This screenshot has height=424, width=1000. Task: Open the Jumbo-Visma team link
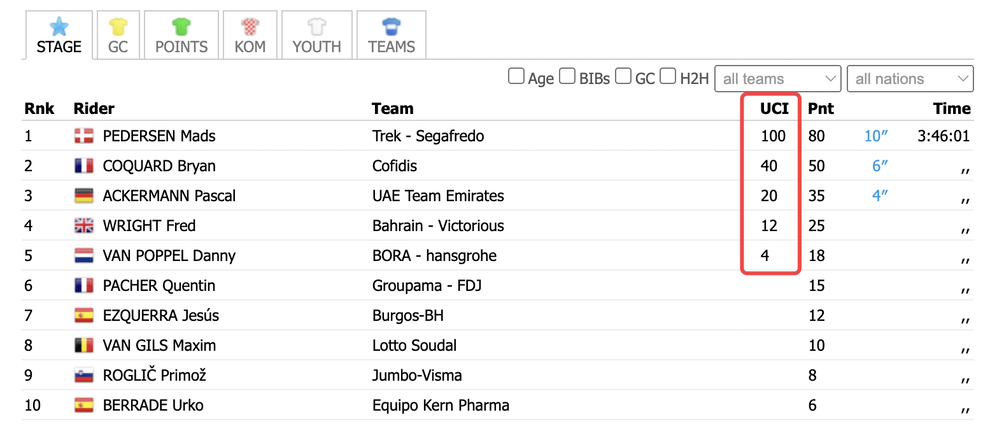coord(416,376)
